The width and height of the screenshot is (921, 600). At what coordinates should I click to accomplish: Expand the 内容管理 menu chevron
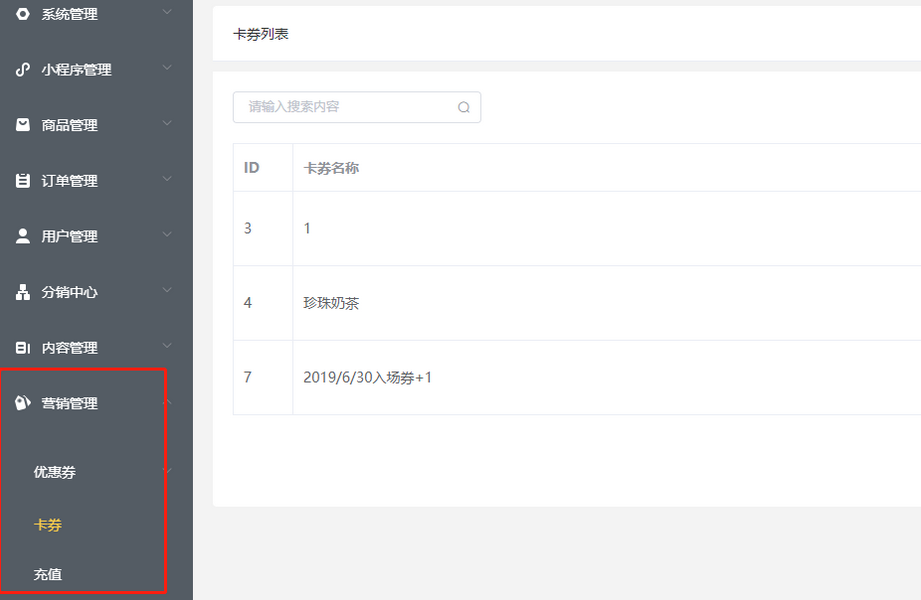coord(167,346)
